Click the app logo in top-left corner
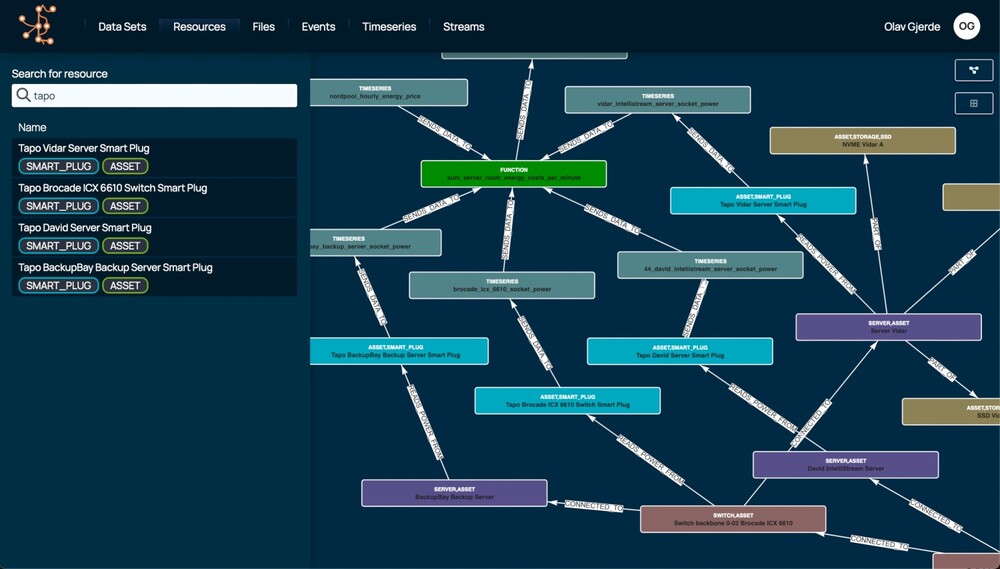Viewport: 1000px width, 569px height. [37, 25]
